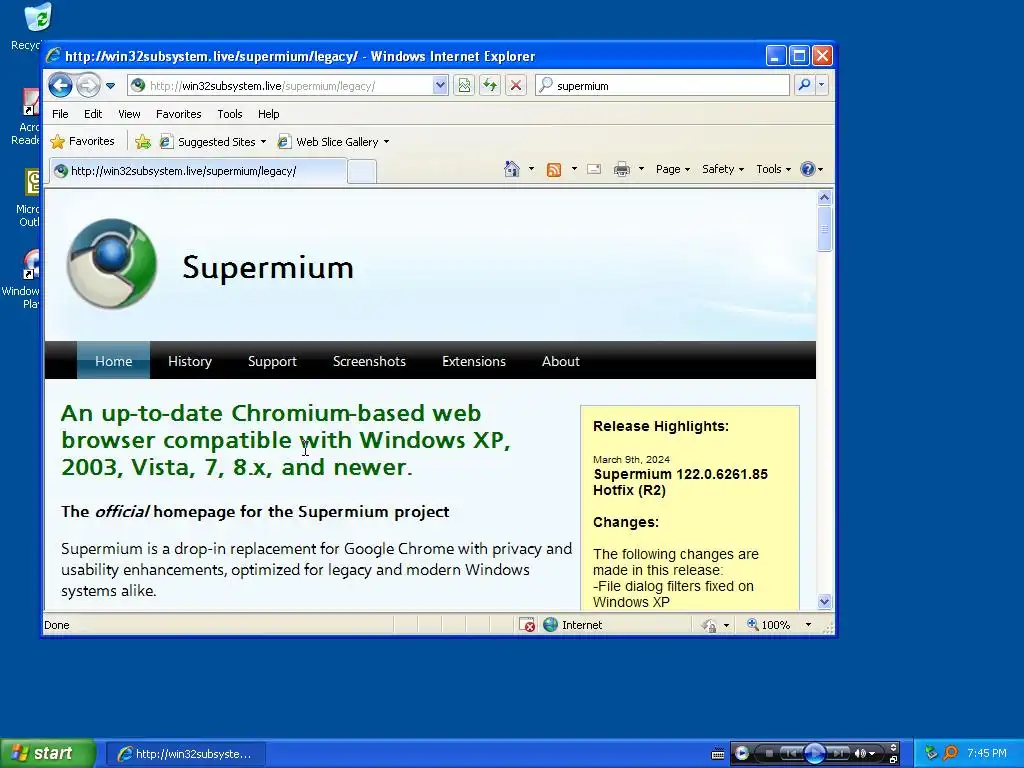Click the RSS feeds icon
The height and width of the screenshot is (768, 1024).
554,170
